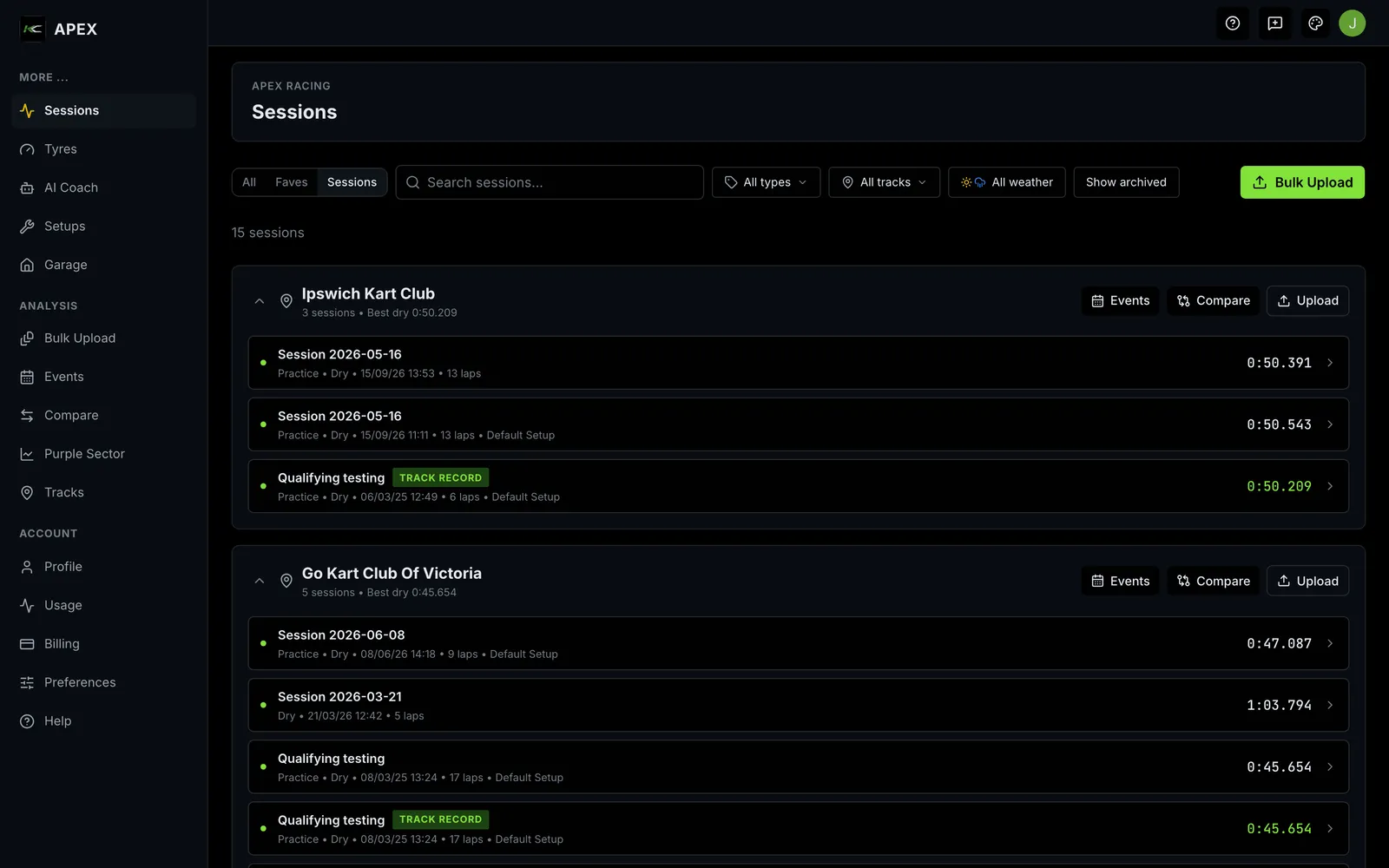Open Usage in the sidebar
Viewport: 1389px width, 868px height.
tap(103, 605)
